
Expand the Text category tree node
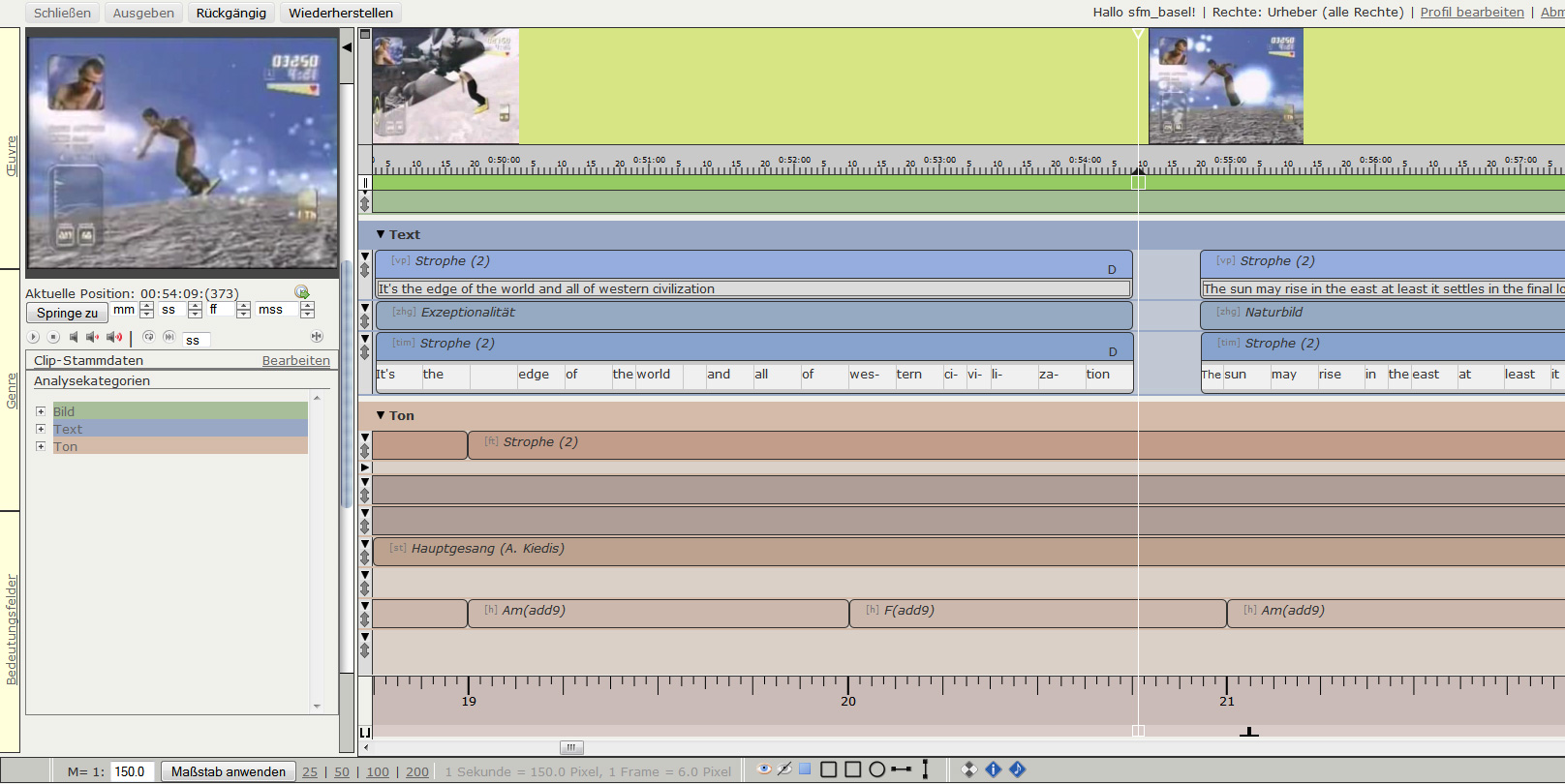point(41,429)
